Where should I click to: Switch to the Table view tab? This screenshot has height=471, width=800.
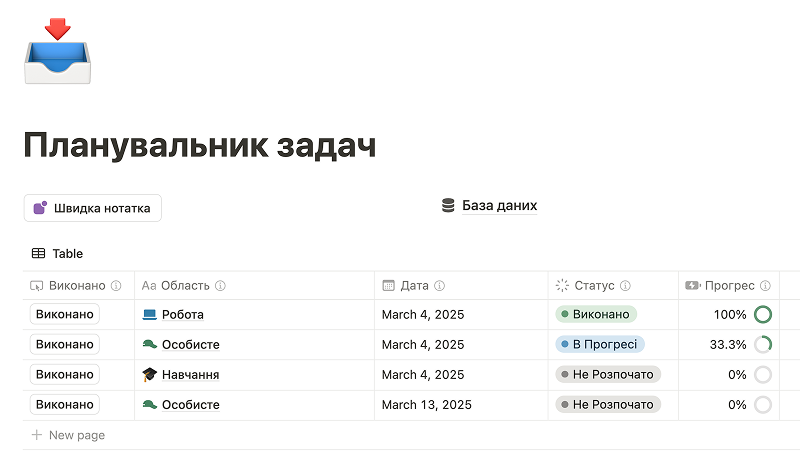[x=58, y=253]
